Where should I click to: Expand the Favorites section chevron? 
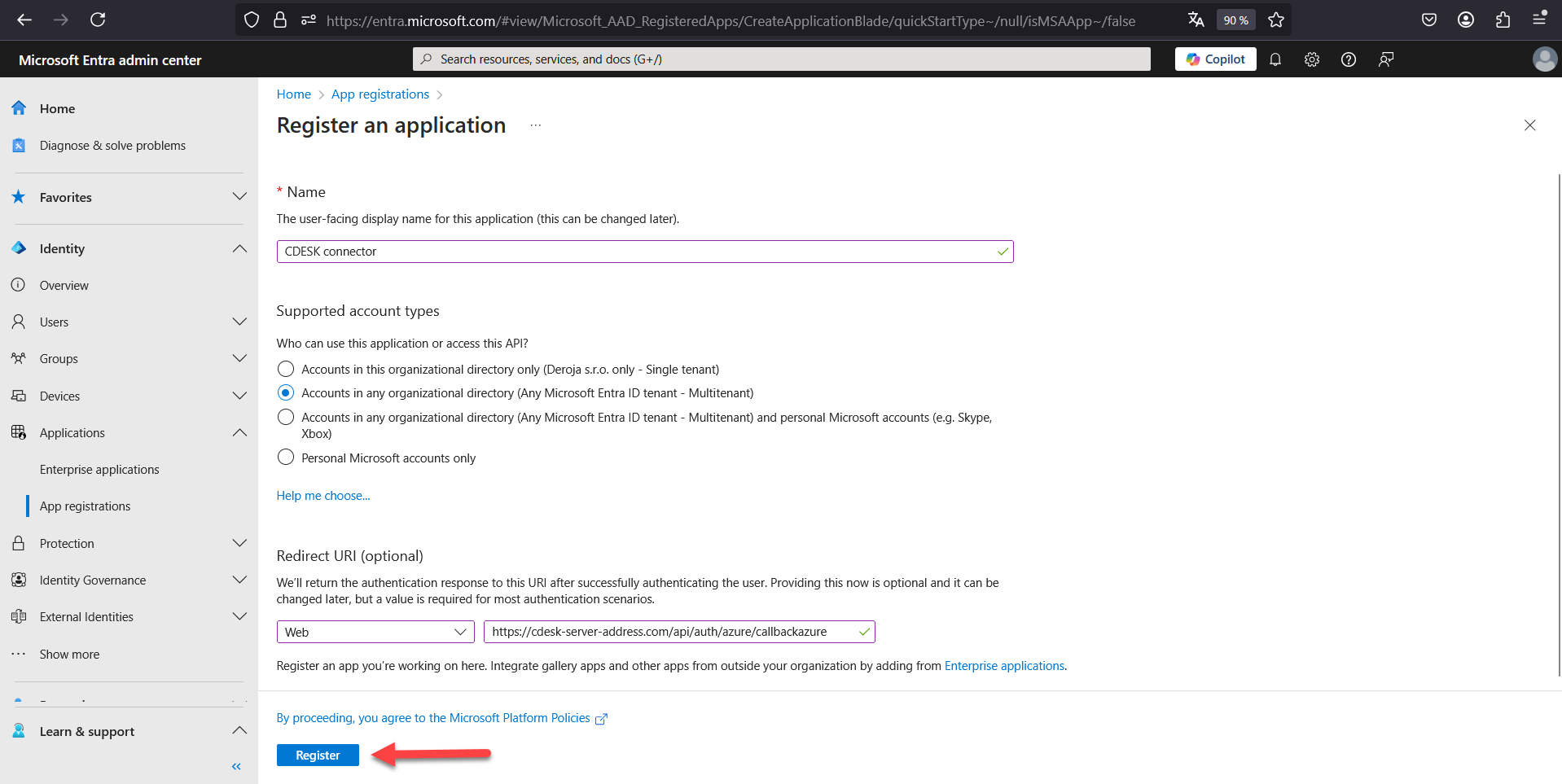[x=239, y=197]
